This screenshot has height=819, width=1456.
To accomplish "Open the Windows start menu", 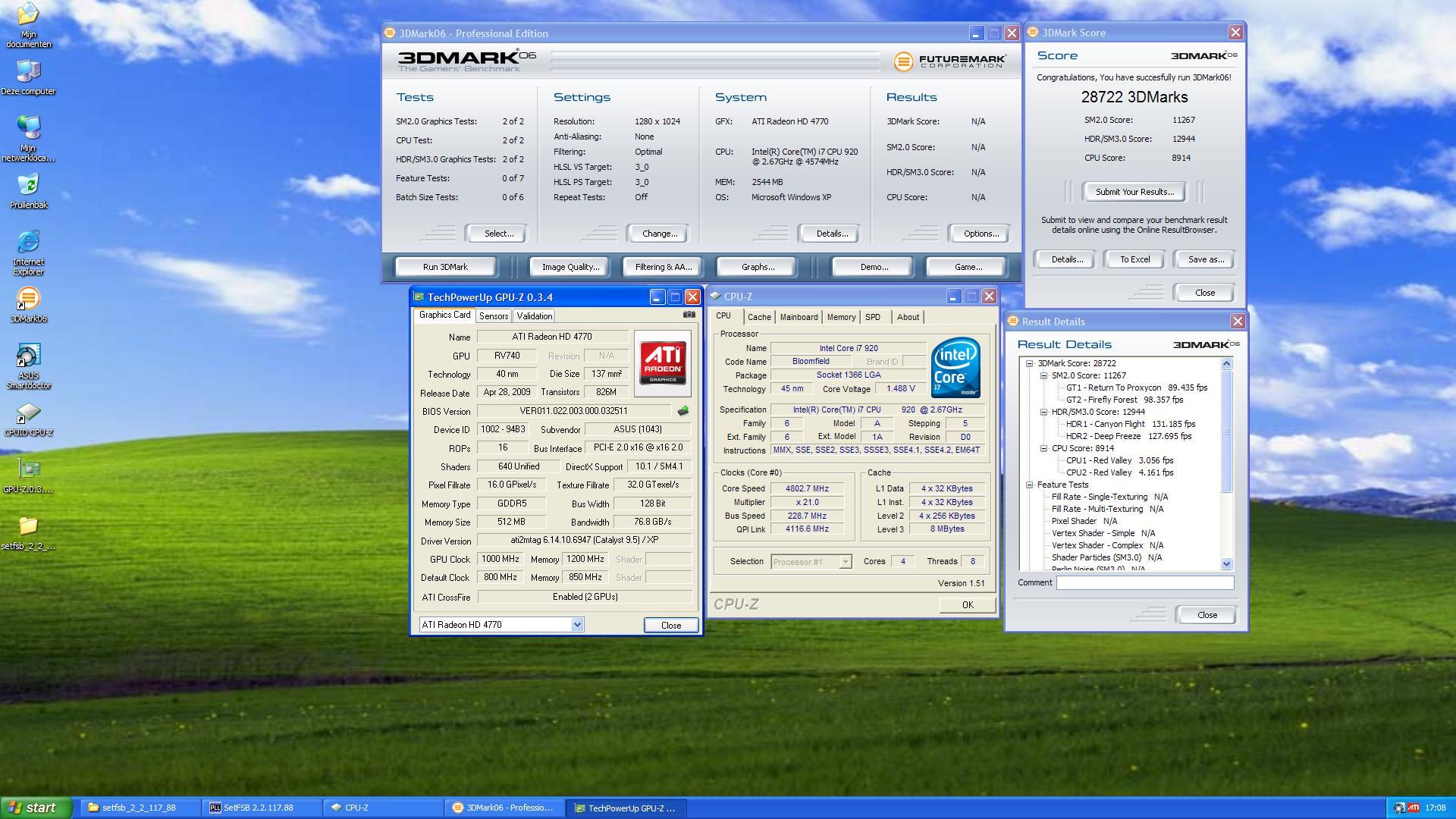I will [36, 808].
